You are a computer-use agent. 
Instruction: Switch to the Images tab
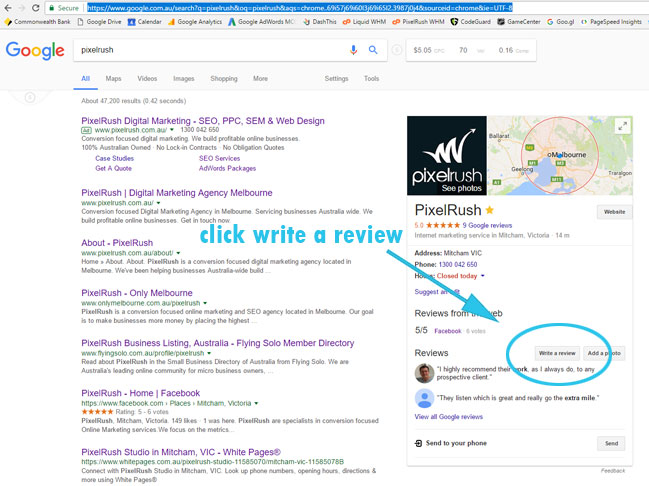183,78
